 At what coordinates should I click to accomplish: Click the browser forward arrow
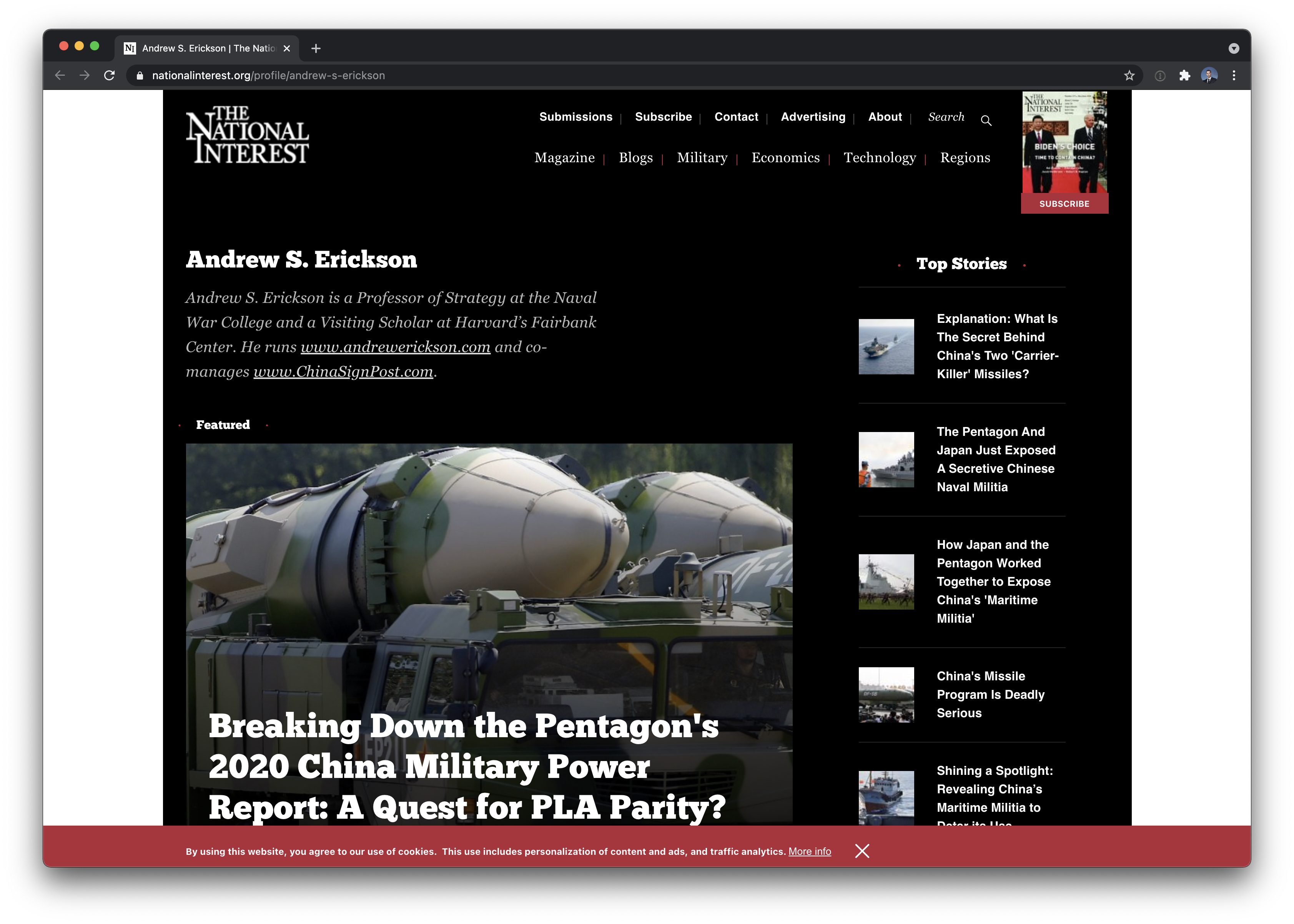(x=85, y=76)
